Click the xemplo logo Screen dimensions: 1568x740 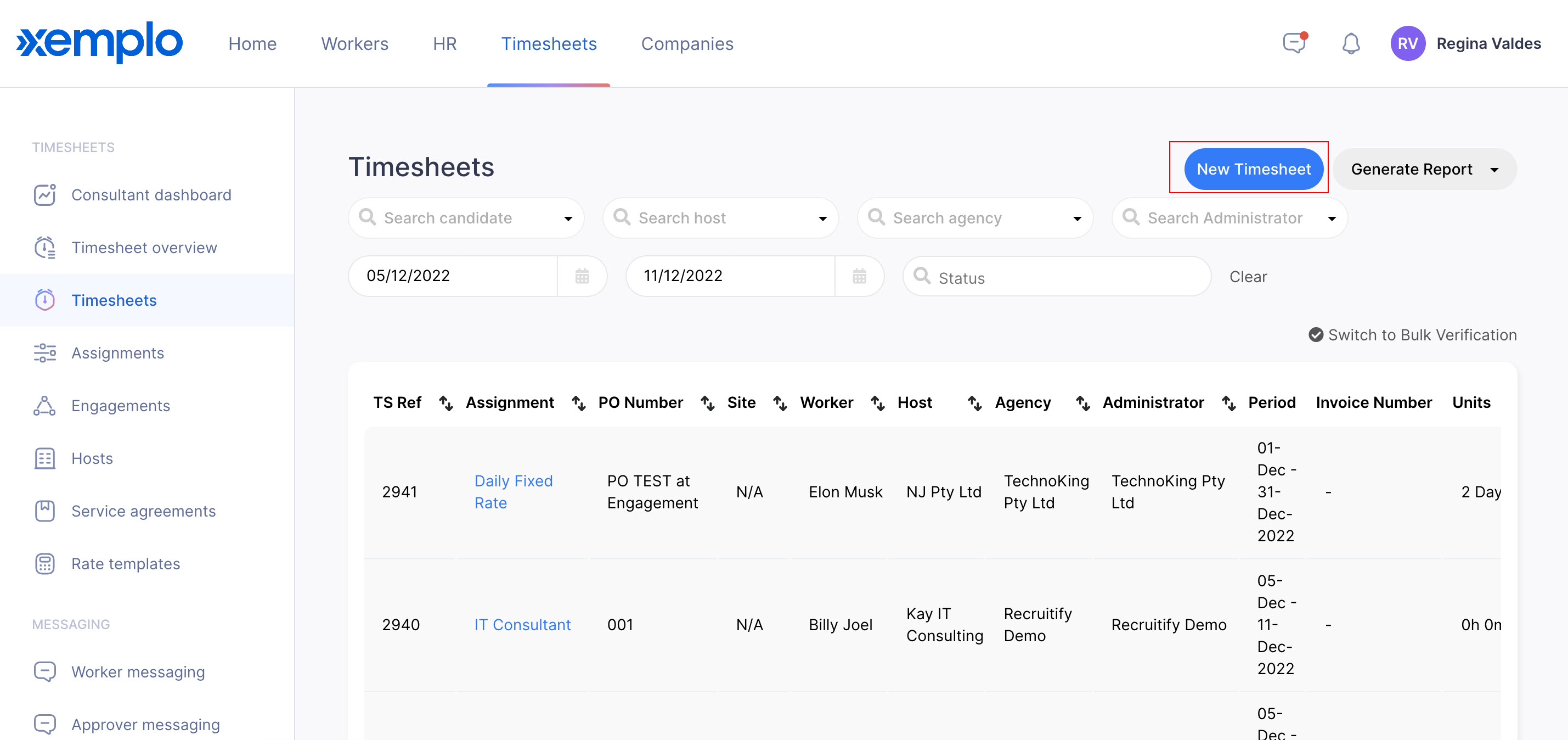pos(99,42)
